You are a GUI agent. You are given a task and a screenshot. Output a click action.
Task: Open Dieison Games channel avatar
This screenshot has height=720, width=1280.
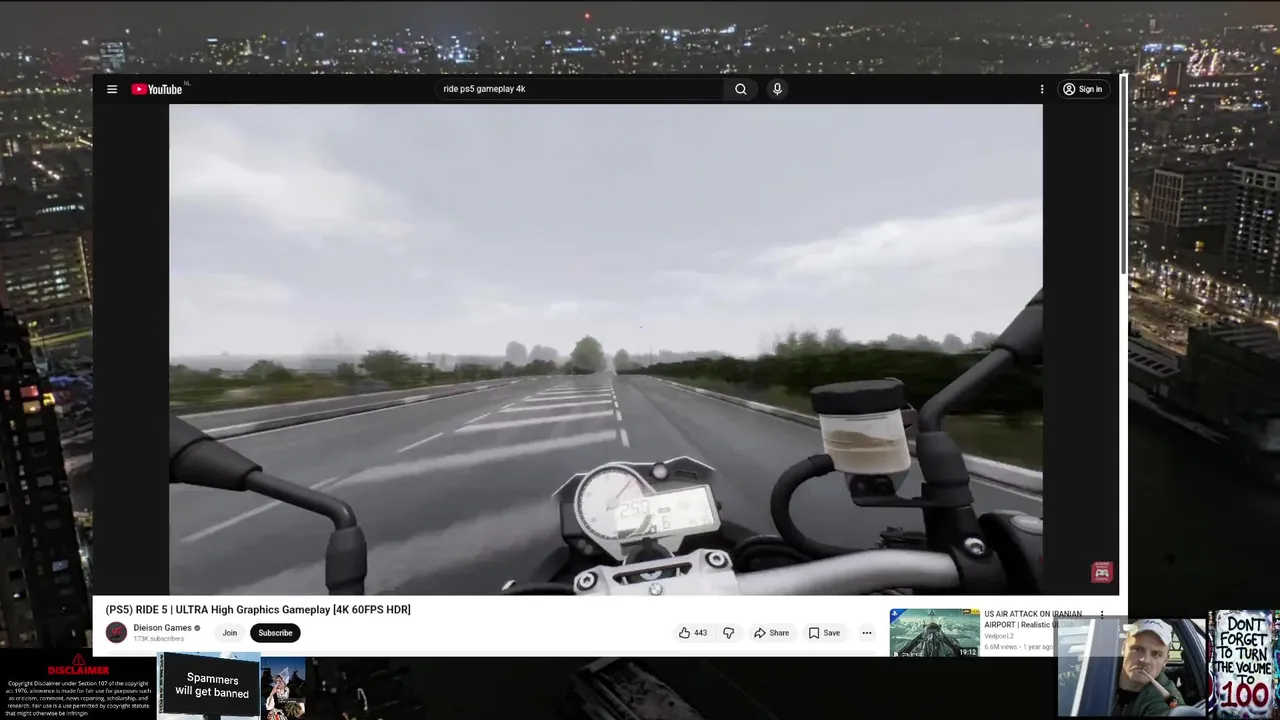[x=116, y=632]
